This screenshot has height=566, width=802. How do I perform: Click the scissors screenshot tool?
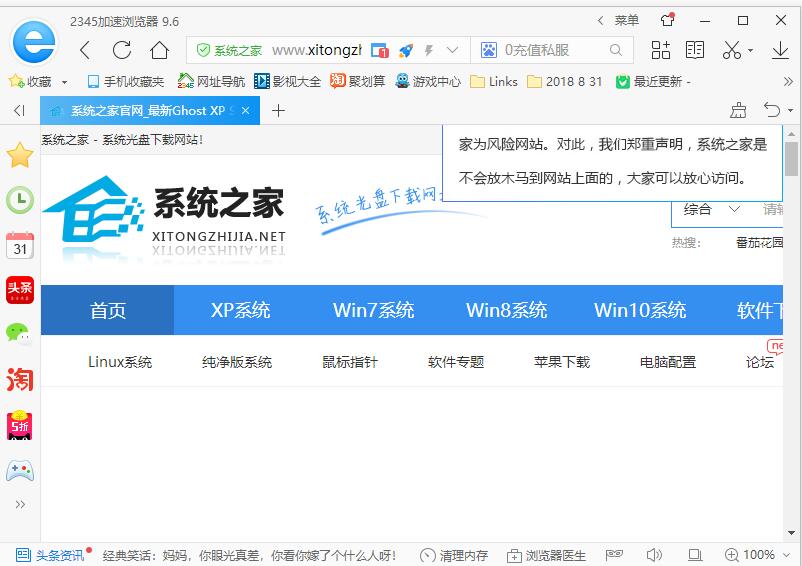tap(732, 50)
